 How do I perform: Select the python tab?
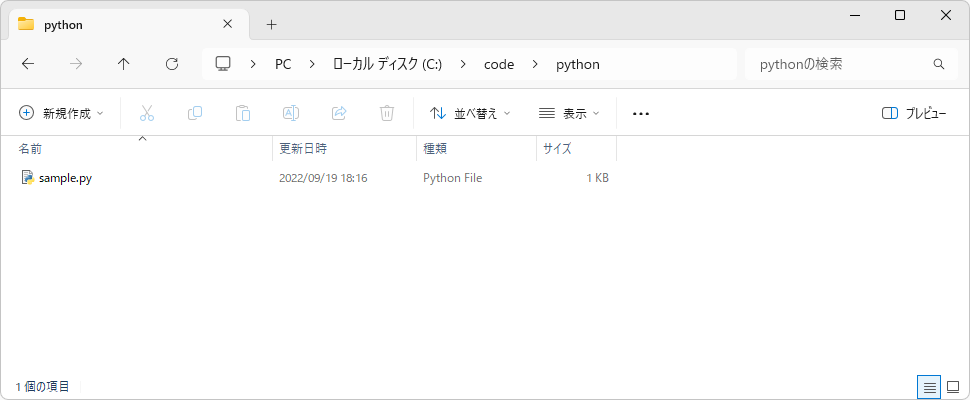click(129, 25)
